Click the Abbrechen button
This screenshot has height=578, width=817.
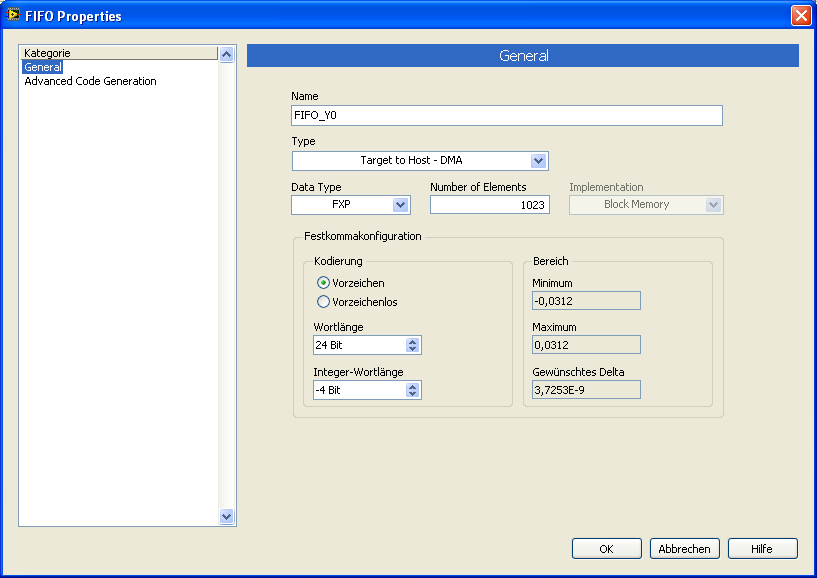pyautogui.click(x=685, y=549)
